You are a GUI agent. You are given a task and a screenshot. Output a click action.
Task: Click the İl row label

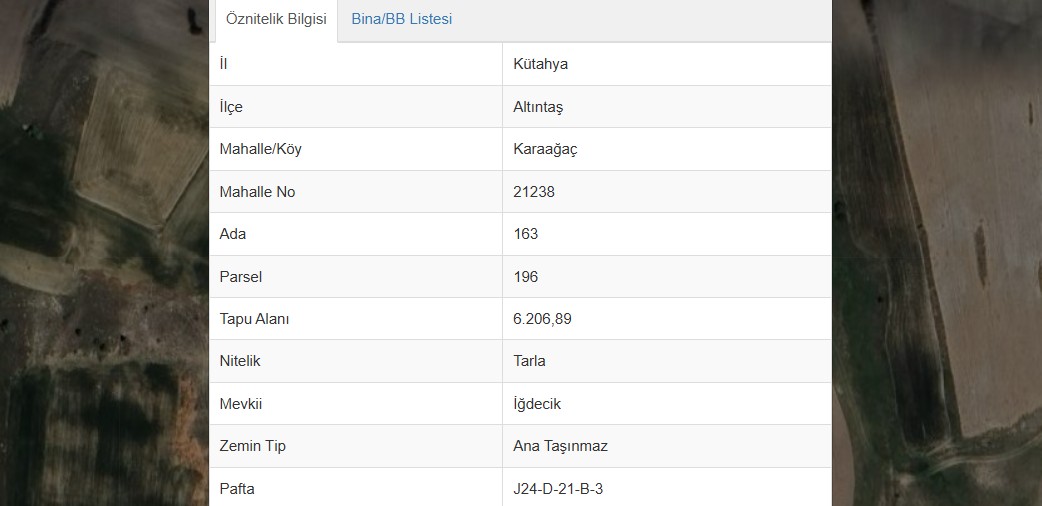[223, 64]
